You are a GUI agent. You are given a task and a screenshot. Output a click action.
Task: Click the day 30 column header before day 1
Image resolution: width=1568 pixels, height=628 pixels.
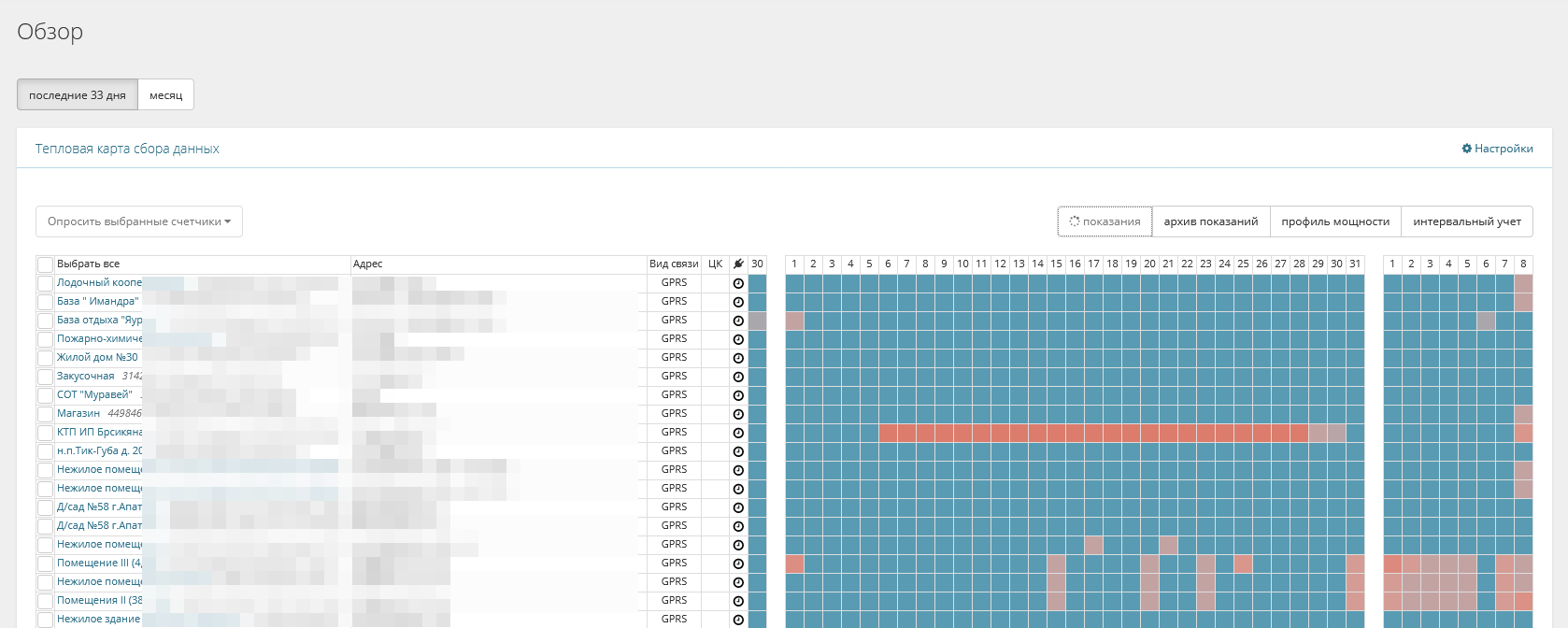(757, 264)
